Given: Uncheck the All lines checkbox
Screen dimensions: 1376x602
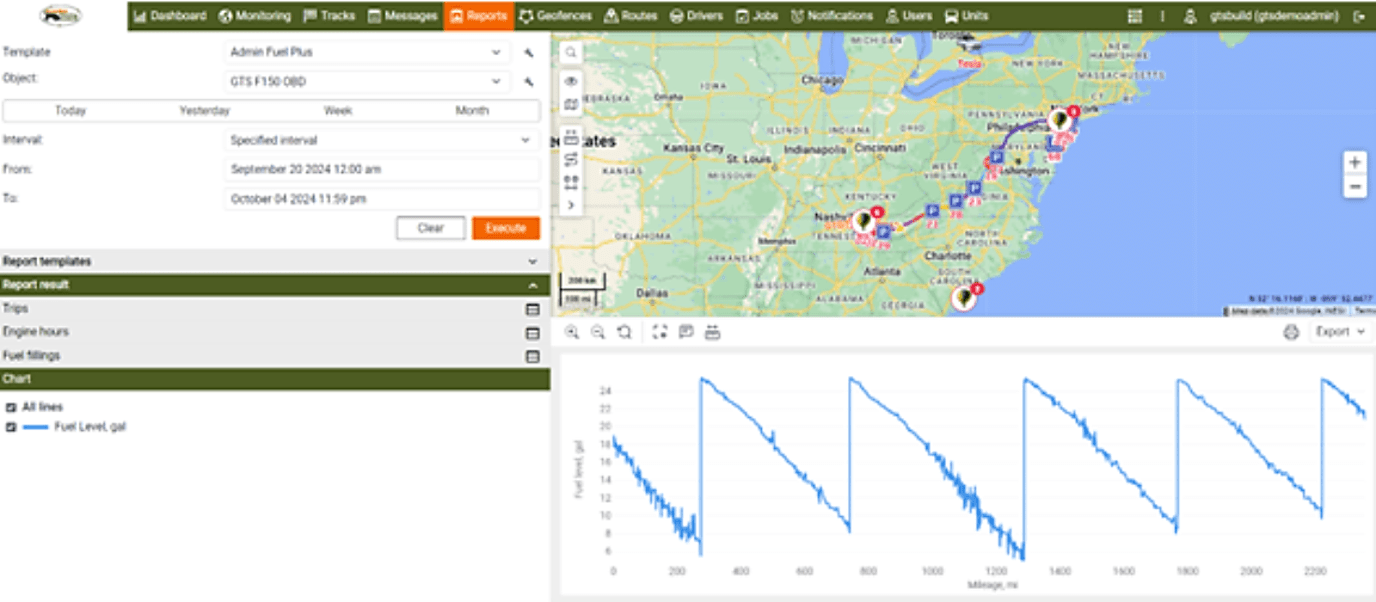Looking at the screenshot, I should (x=11, y=407).
